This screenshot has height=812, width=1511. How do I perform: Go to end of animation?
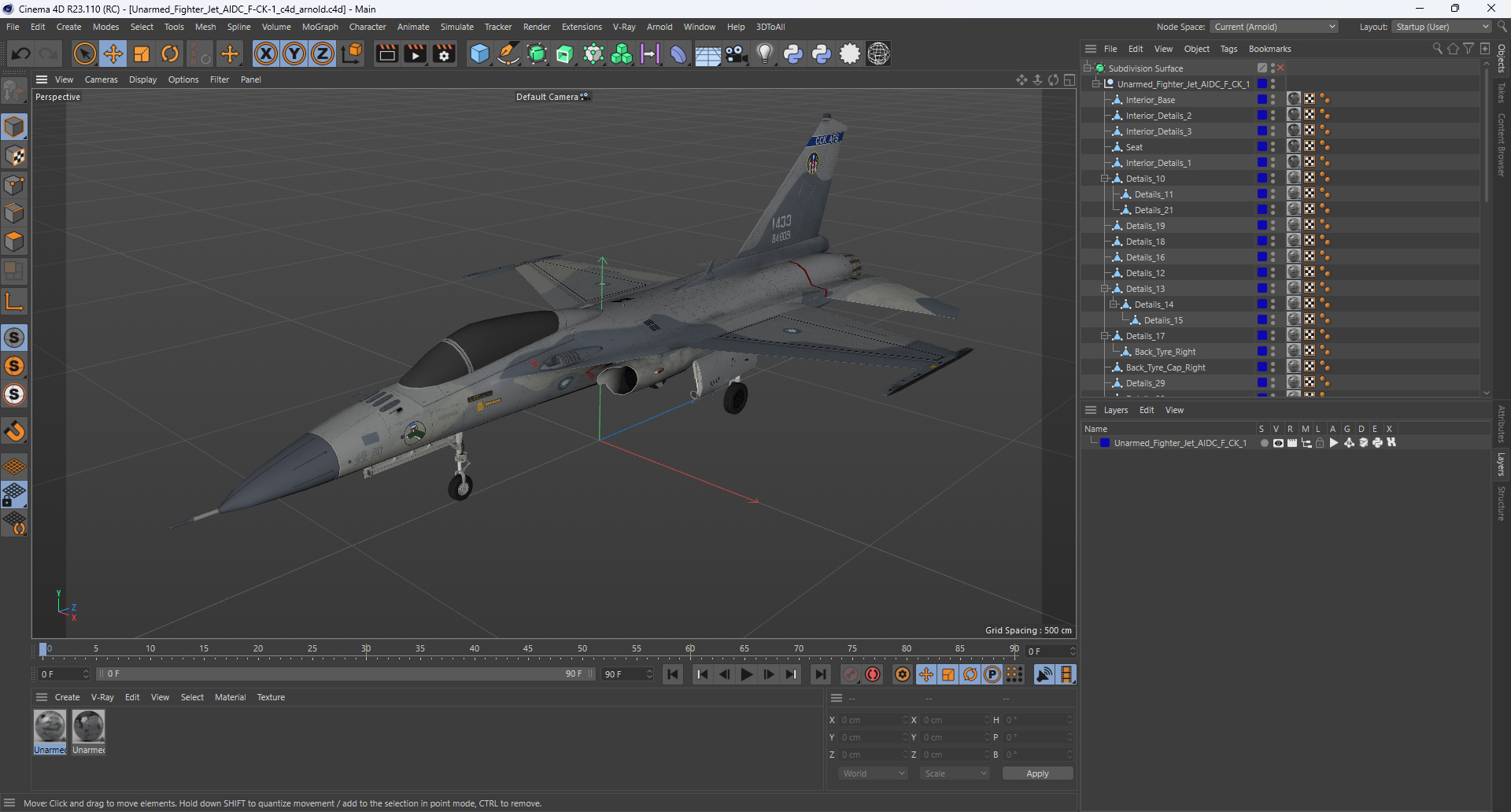(820, 674)
